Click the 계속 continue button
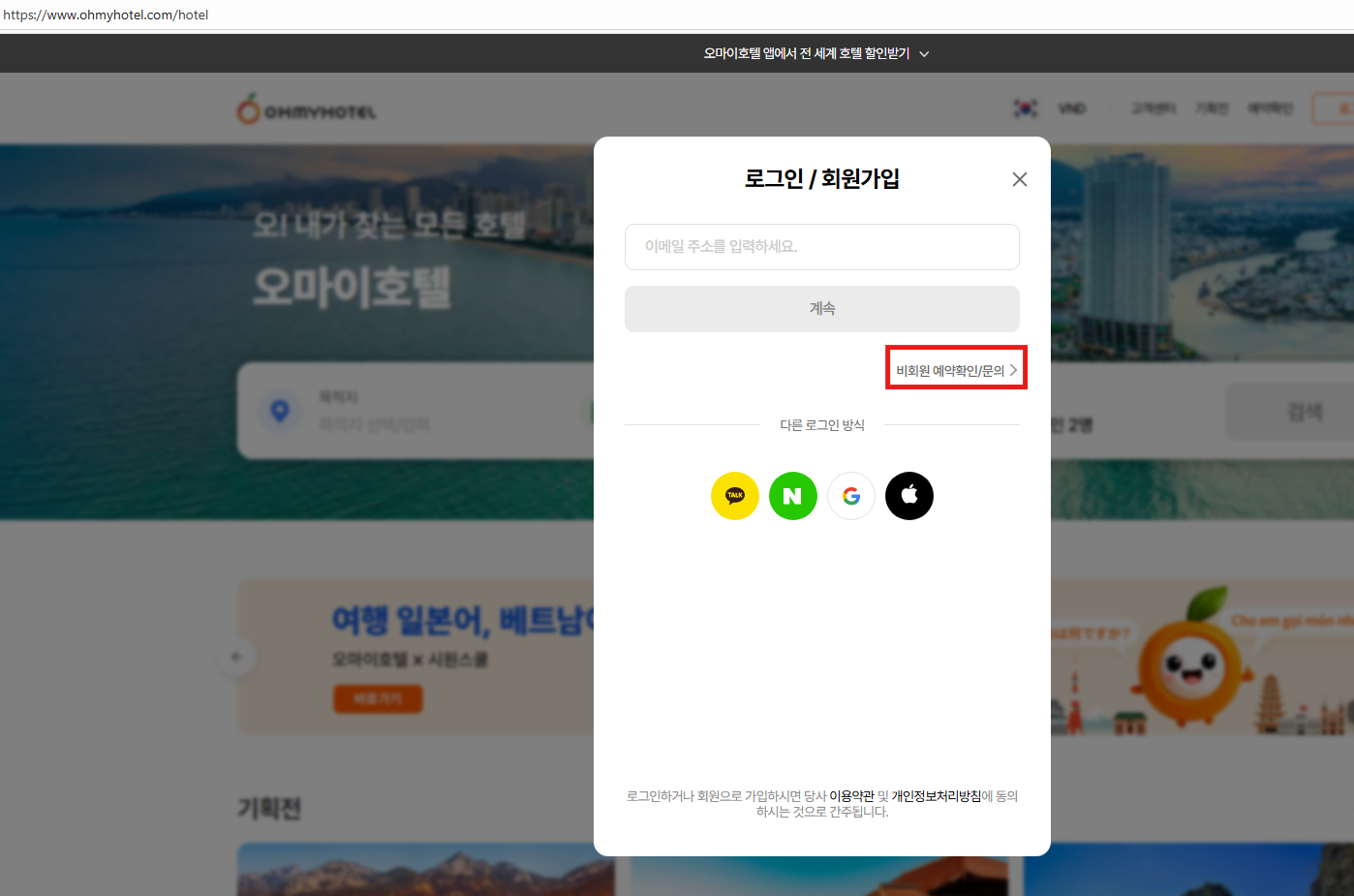 coord(821,309)
